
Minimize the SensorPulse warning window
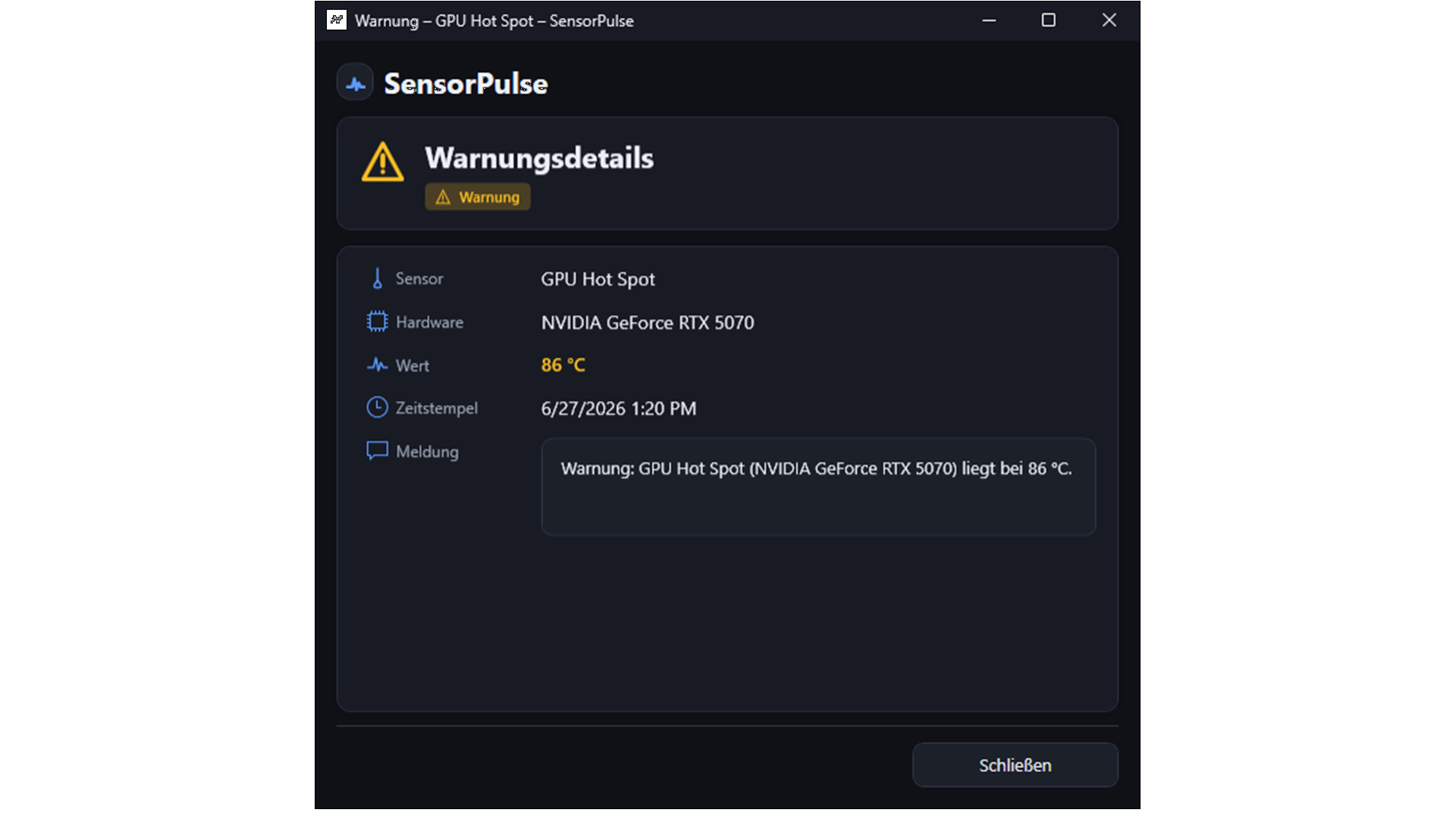coord(988,20)
